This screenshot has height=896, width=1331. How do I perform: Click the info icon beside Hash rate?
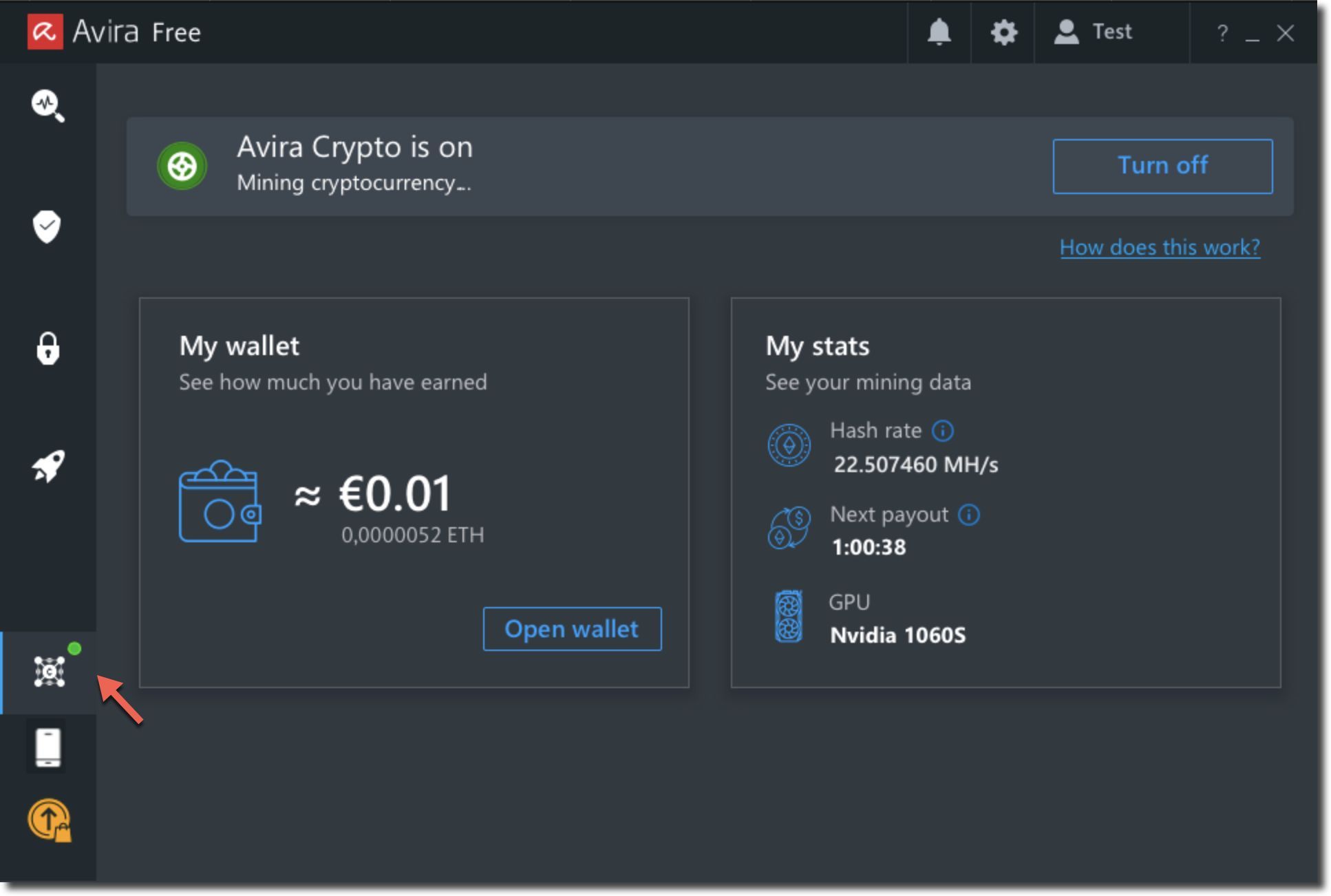pos(942,431)
